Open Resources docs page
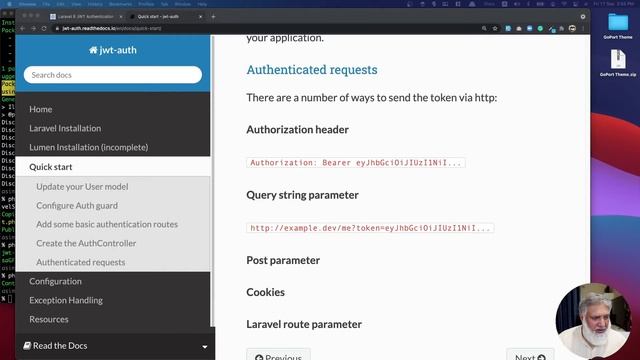 49,319
